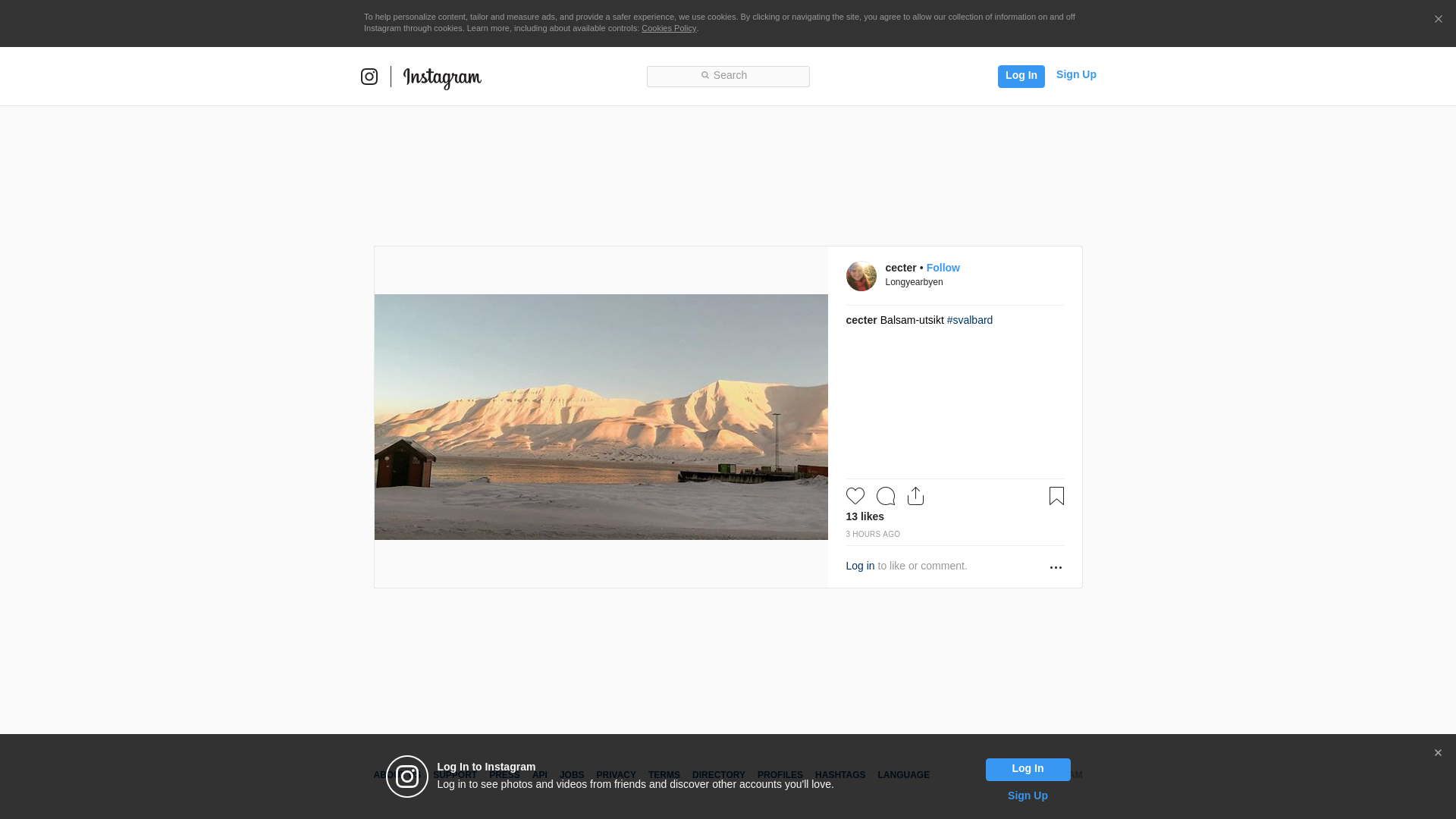Click the comment speech bubble icon
The height and width of the screenshot is (819, 1456).
coord(885,496)
